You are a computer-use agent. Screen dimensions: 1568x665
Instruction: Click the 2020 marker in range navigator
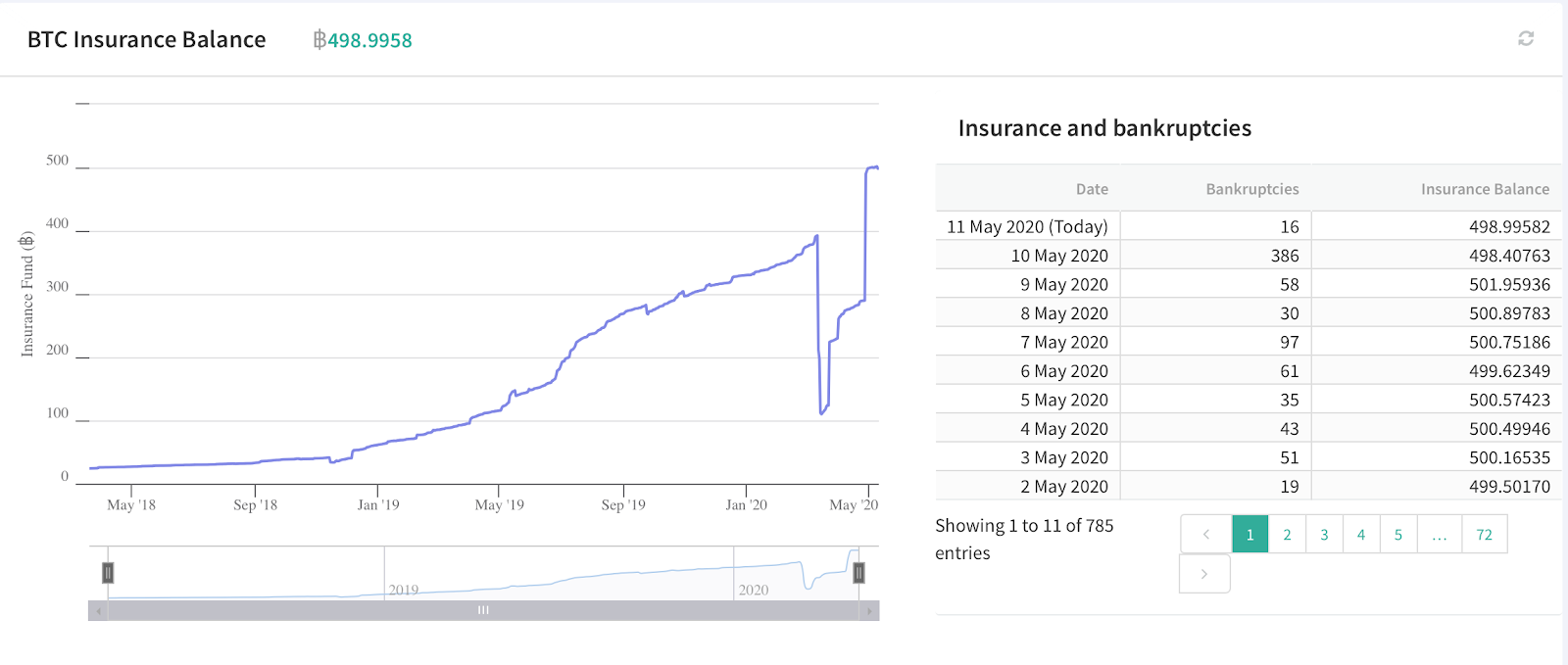[754, 590]
